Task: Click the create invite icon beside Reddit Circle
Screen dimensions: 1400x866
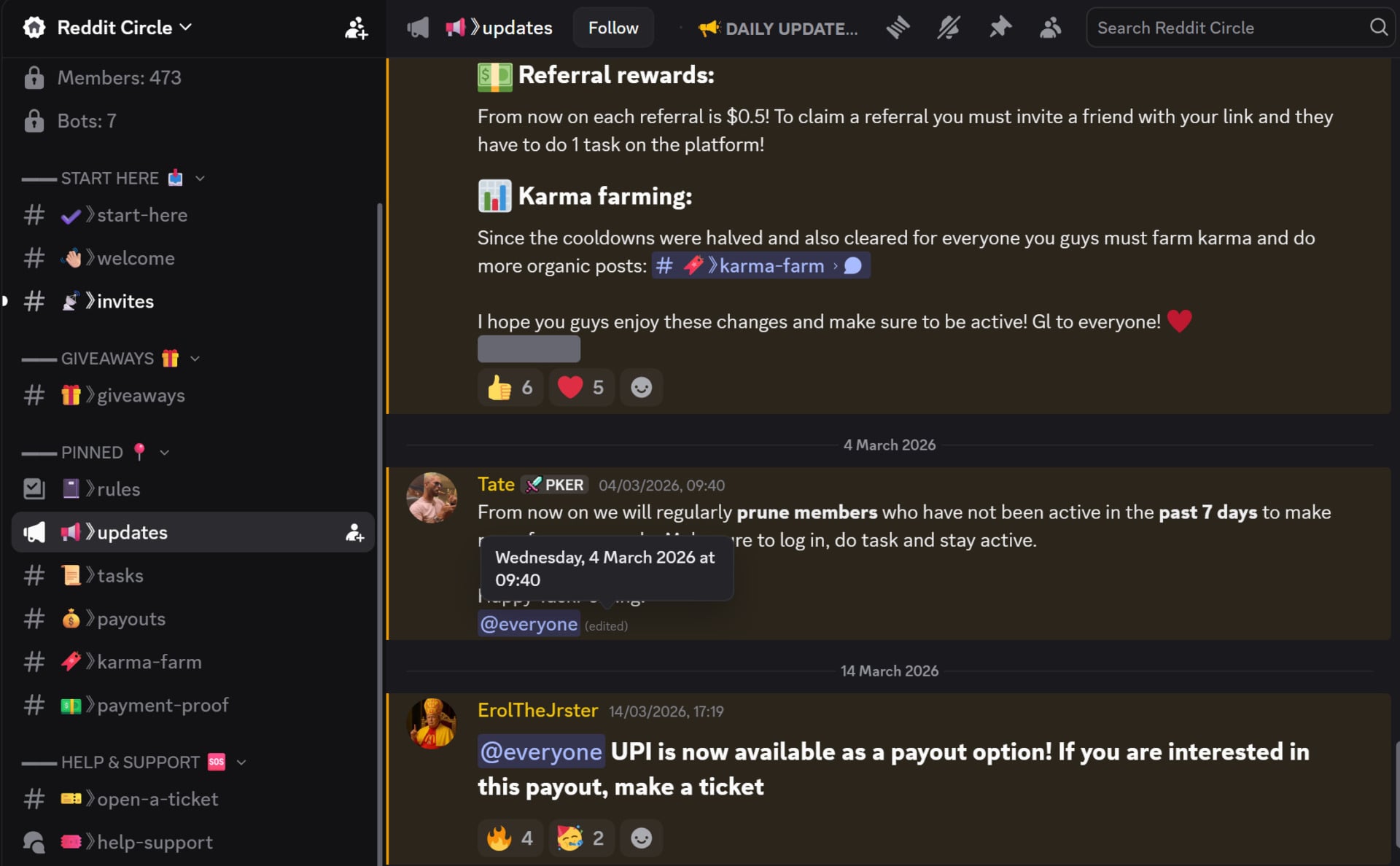Action: coord(355,28)
